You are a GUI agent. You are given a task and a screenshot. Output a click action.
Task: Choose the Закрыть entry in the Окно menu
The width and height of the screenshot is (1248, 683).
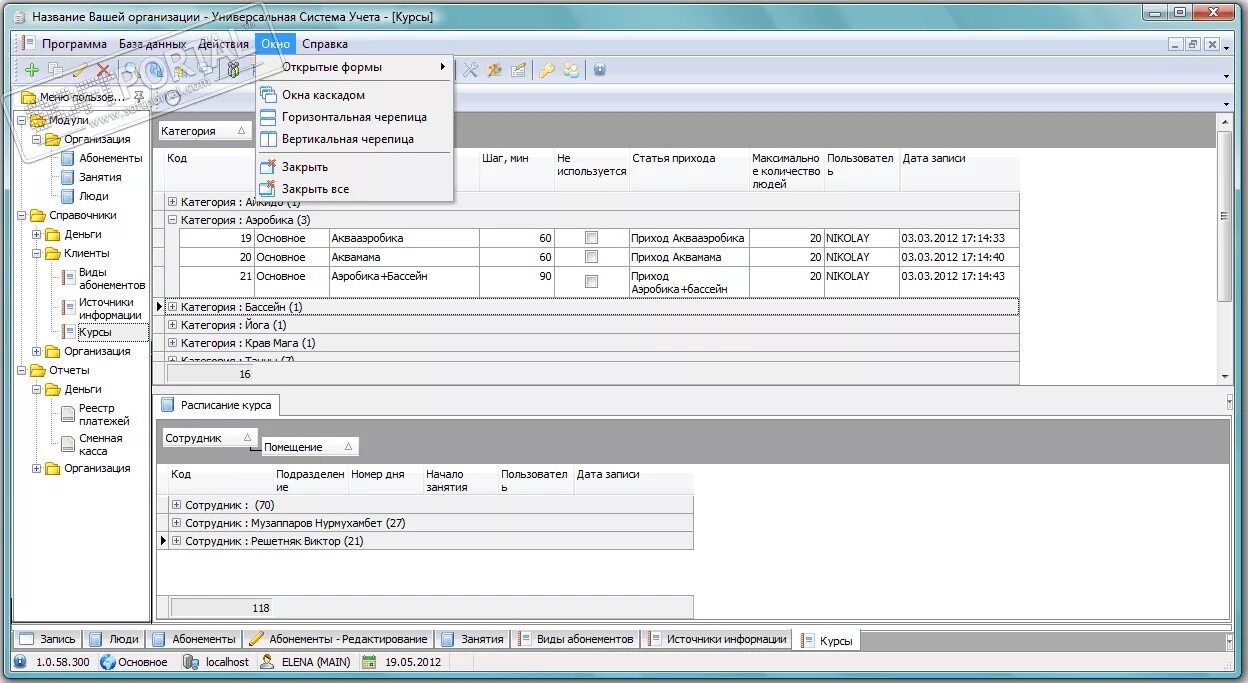[354, 167]
